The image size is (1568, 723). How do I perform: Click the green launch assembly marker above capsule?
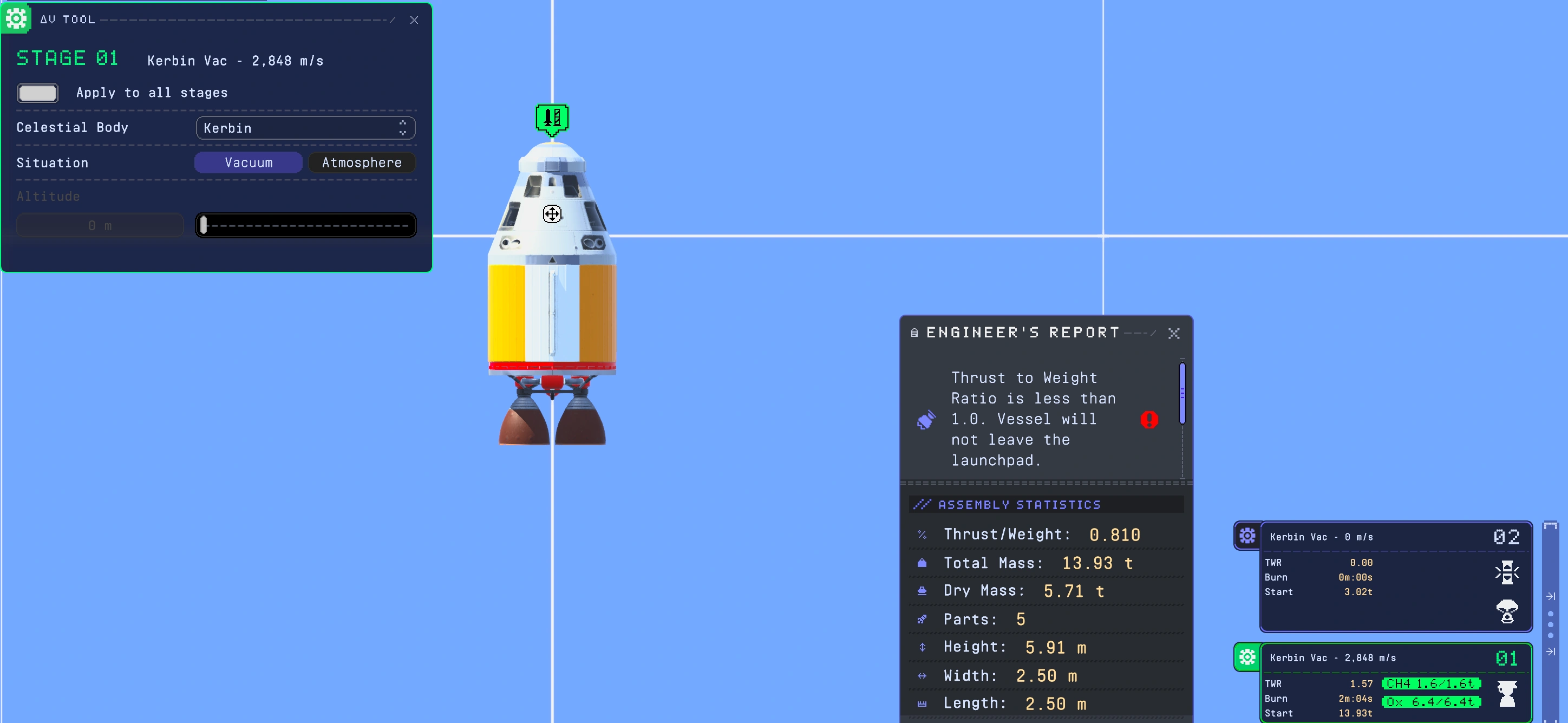pyautogui.click(x=552, y=118)
